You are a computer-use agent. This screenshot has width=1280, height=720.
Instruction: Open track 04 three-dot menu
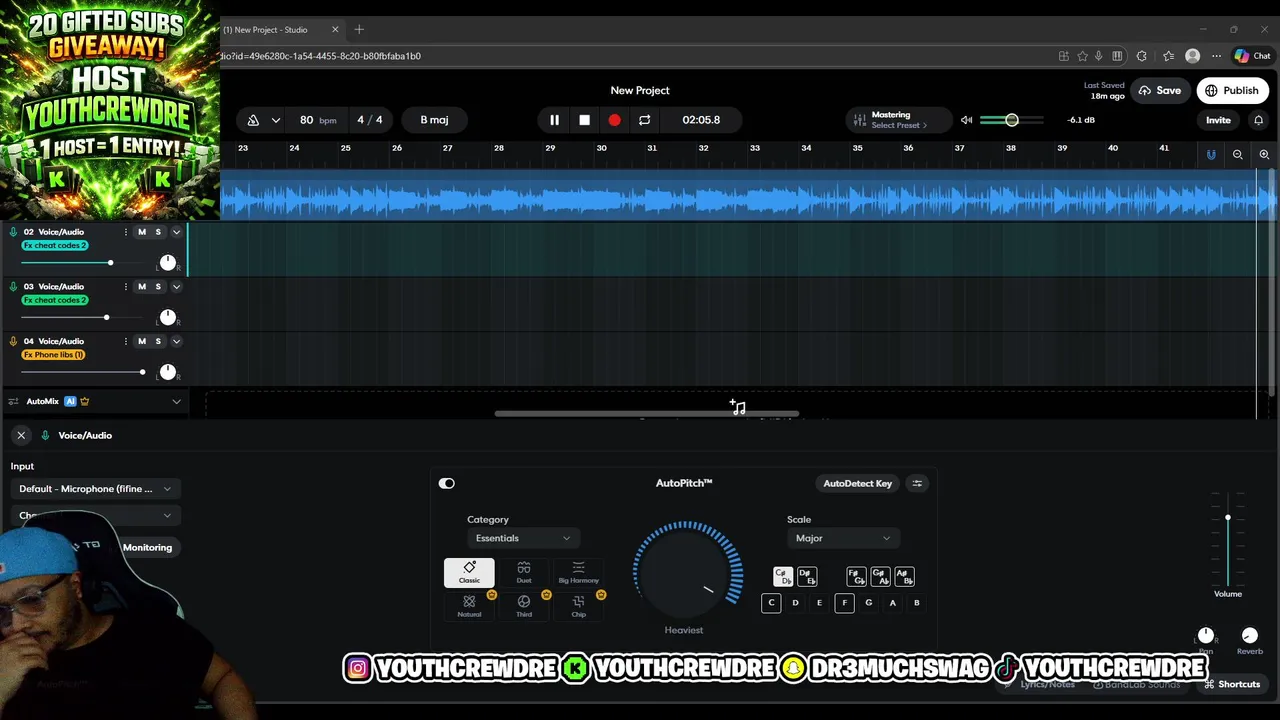click(x=125, y=341)
